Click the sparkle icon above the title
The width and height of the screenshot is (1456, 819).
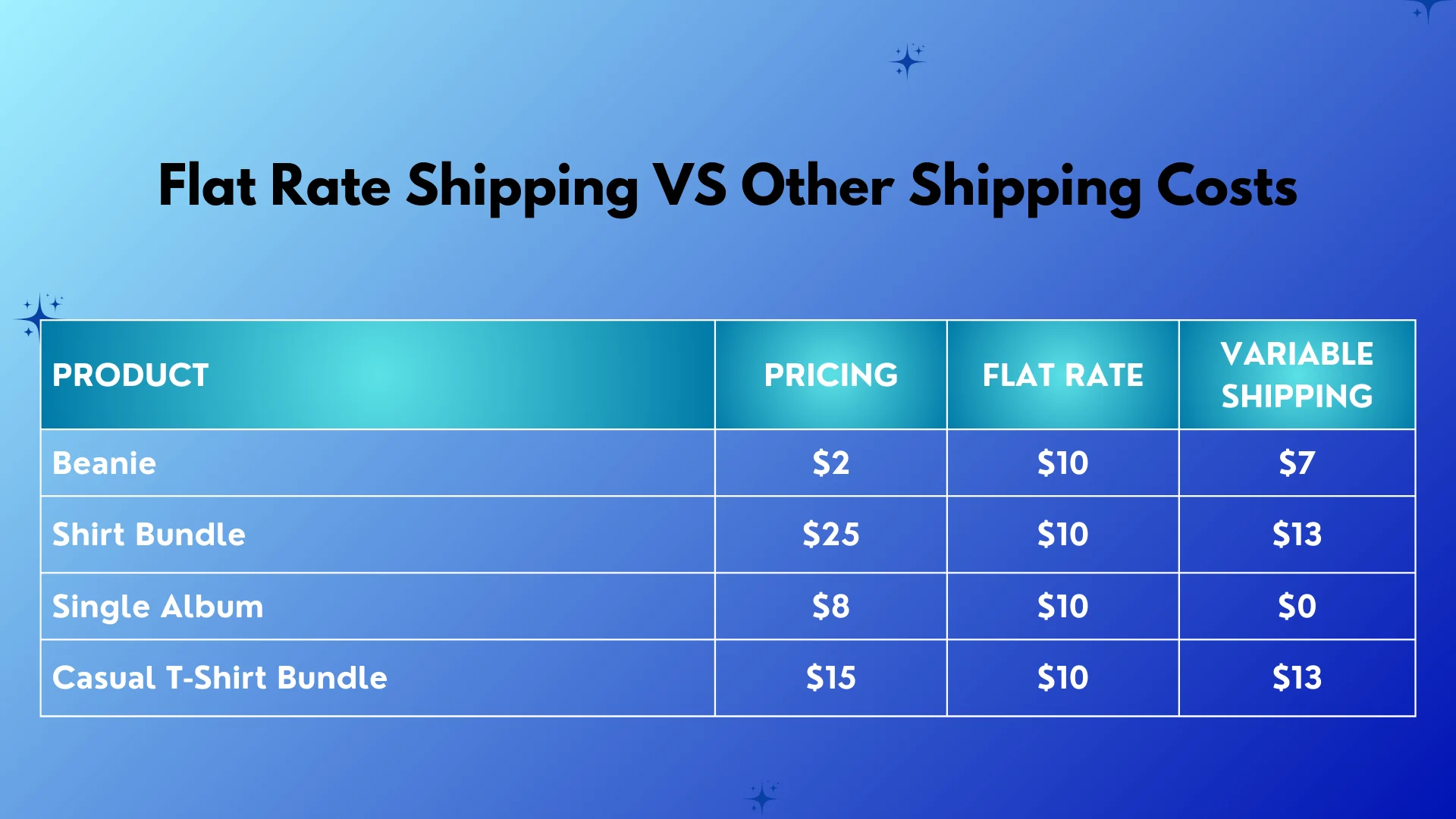pos(907,61)
